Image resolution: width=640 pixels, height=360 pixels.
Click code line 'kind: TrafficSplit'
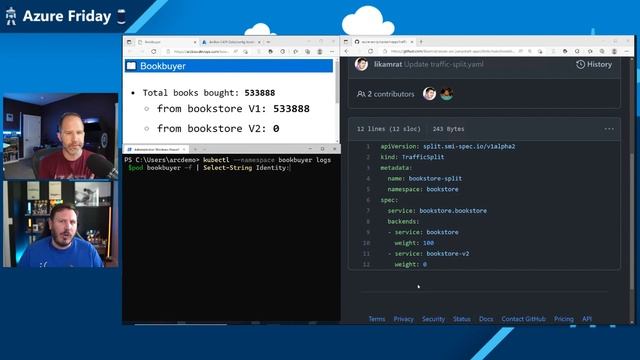412,157
